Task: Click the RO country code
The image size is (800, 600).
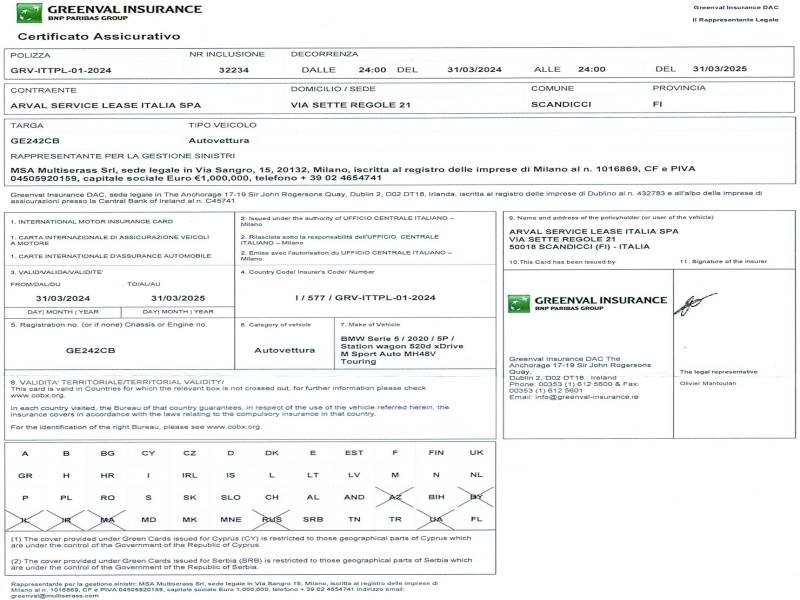Action: (x=107, y=498)
